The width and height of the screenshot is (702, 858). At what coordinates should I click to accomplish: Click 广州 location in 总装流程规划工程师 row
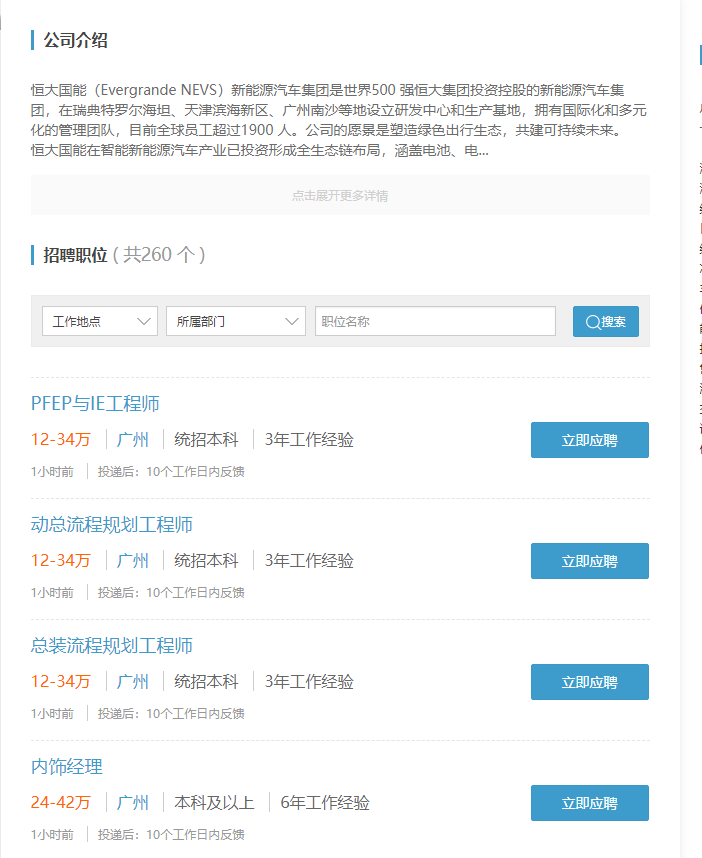coord(133,681)
